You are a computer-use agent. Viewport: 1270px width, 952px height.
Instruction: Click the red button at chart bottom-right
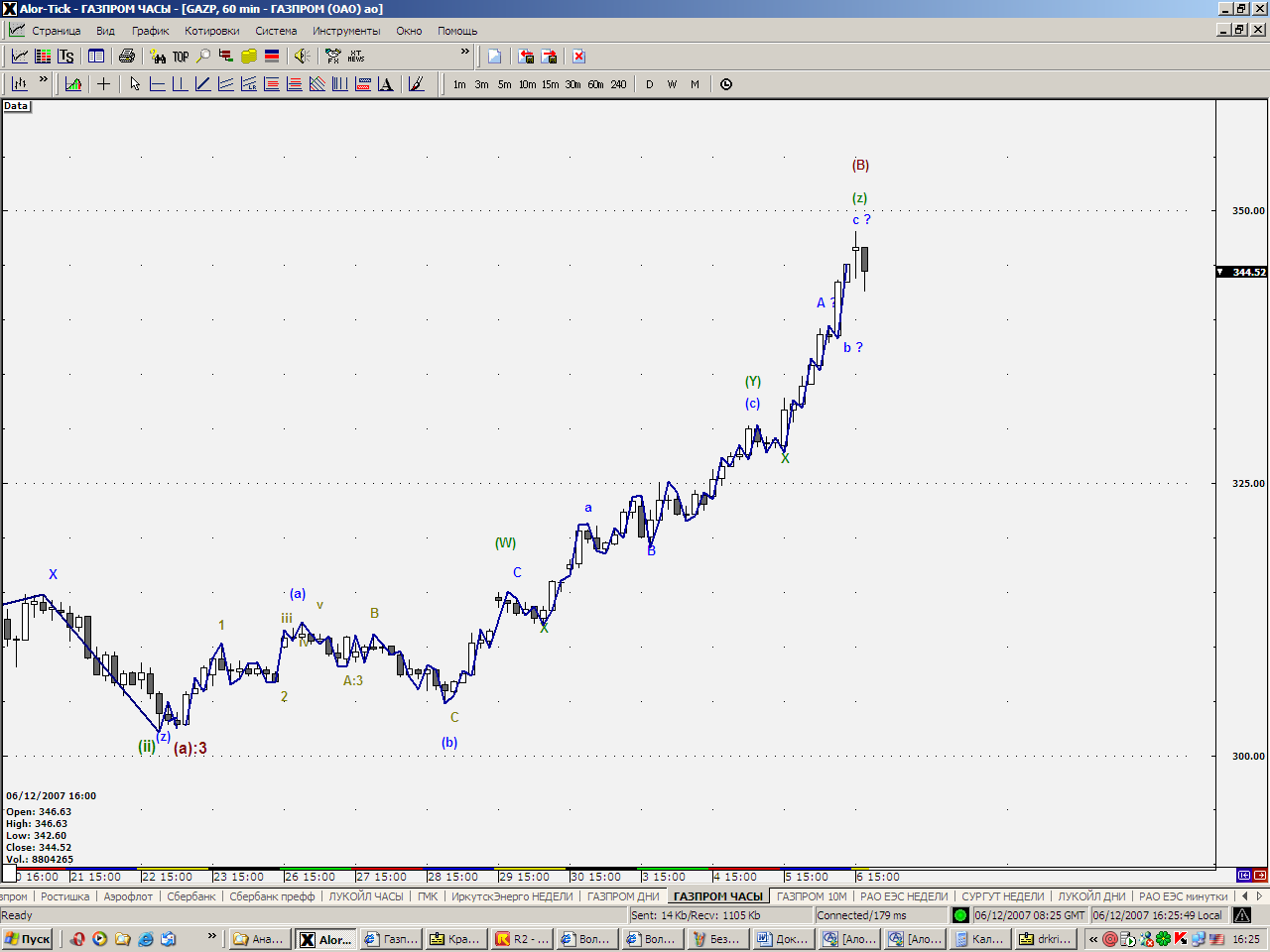pyautogui.click(x=1260, y=876)
